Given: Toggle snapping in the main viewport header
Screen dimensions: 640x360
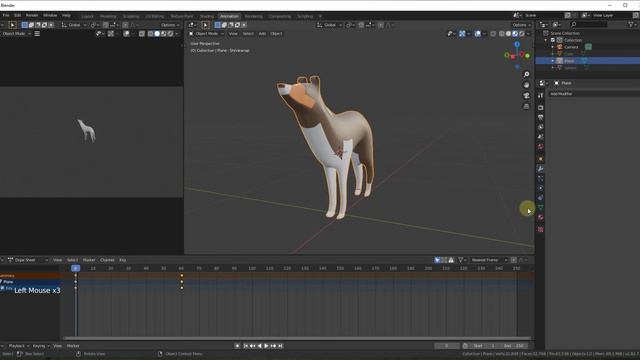Looking at the screenshot, I should 361,25.
